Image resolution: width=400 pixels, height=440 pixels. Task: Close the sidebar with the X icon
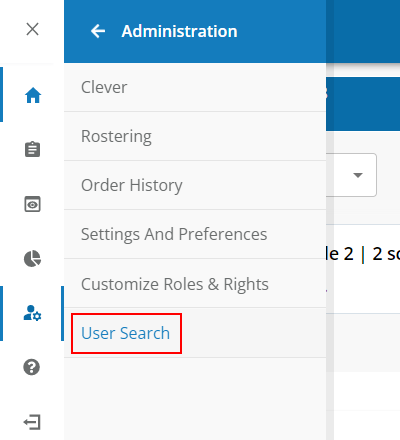(32, 29)
